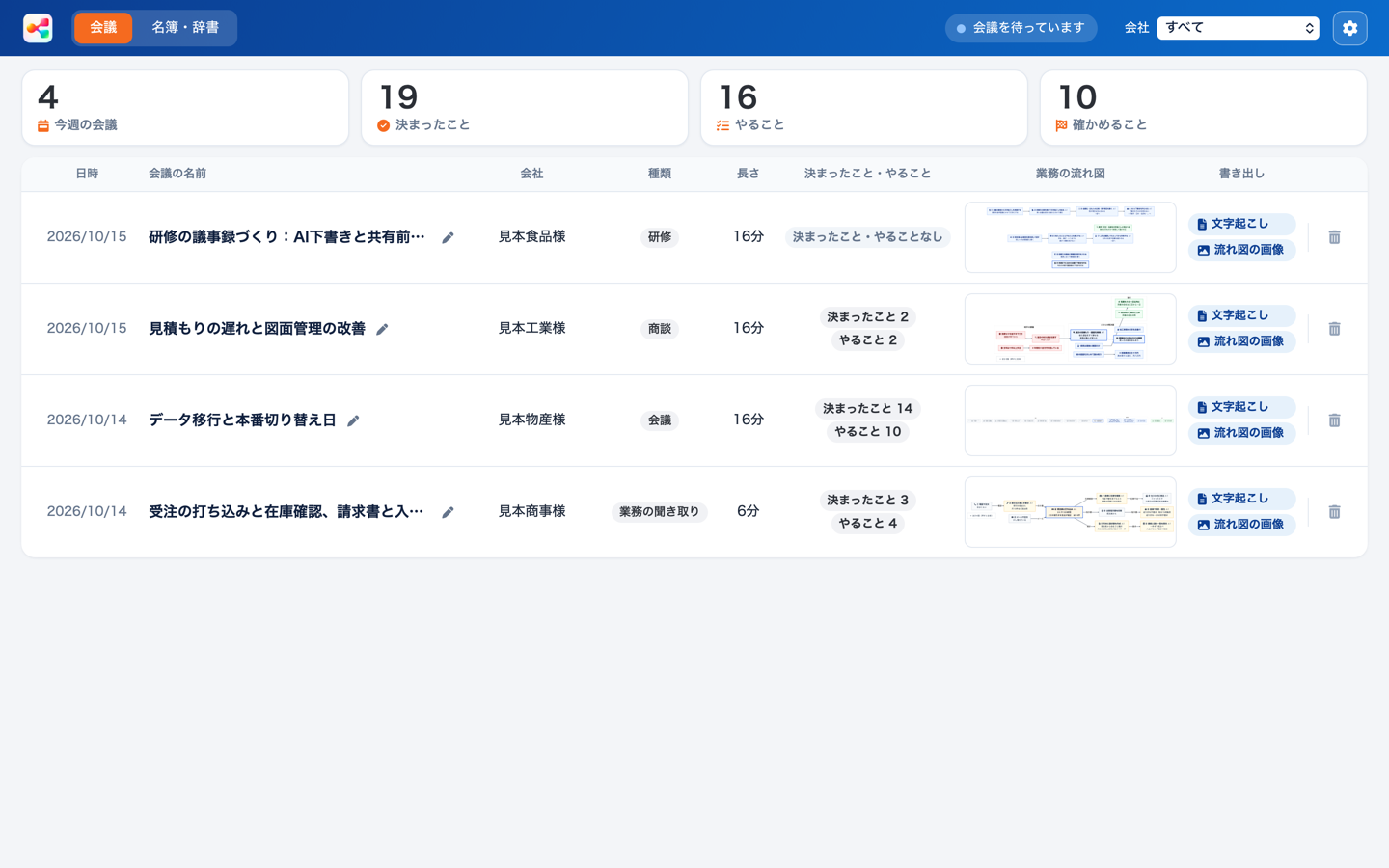Viewport: 1389px width, 868px height.
Task: Click the calendar icon beside 今週の会議
Action: (43, 125)
